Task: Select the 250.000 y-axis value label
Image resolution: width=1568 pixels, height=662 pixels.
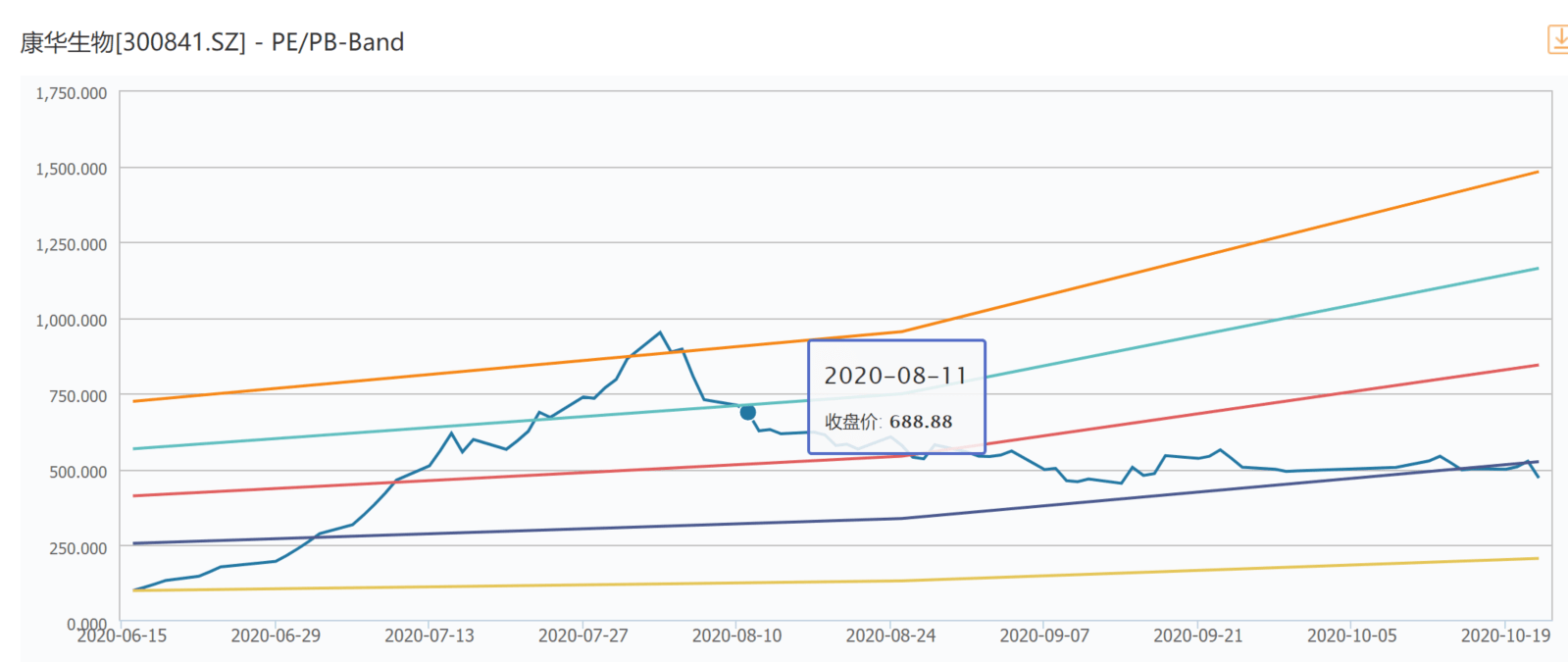Action: (x=78, y=547)
